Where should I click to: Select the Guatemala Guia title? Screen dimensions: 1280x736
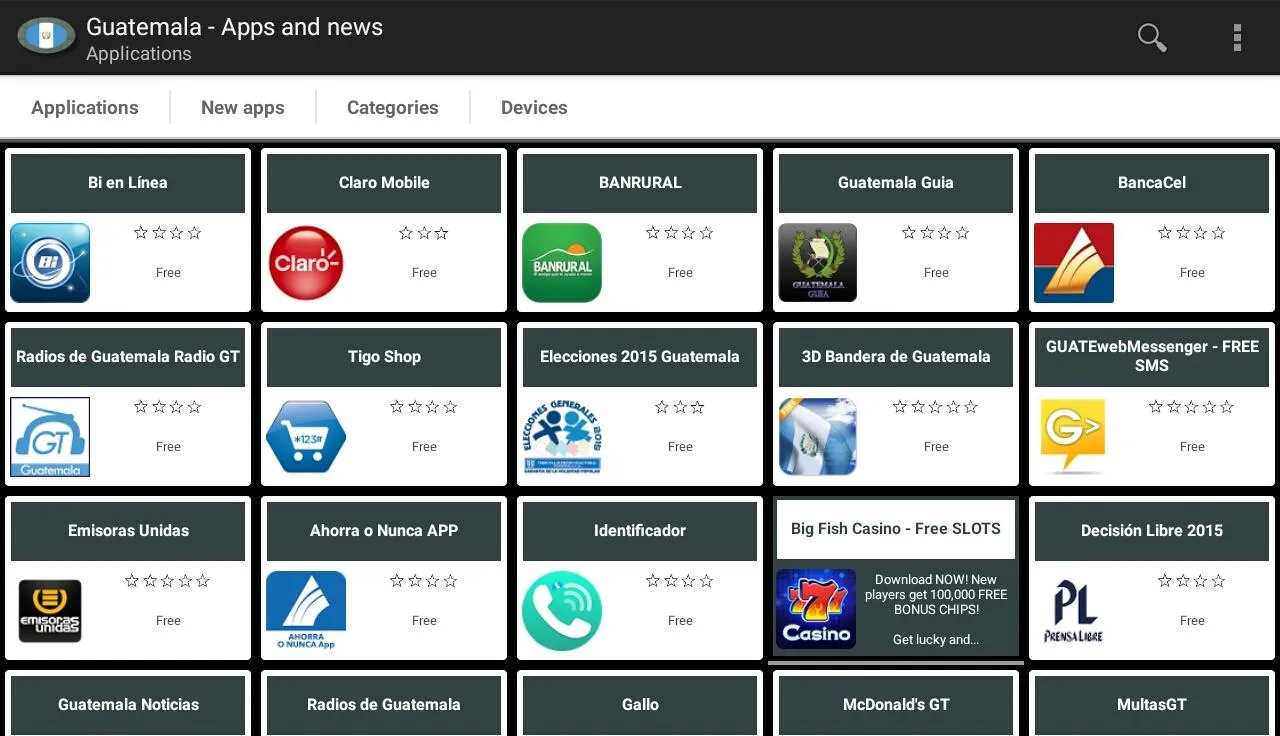[x=896, y=183]
